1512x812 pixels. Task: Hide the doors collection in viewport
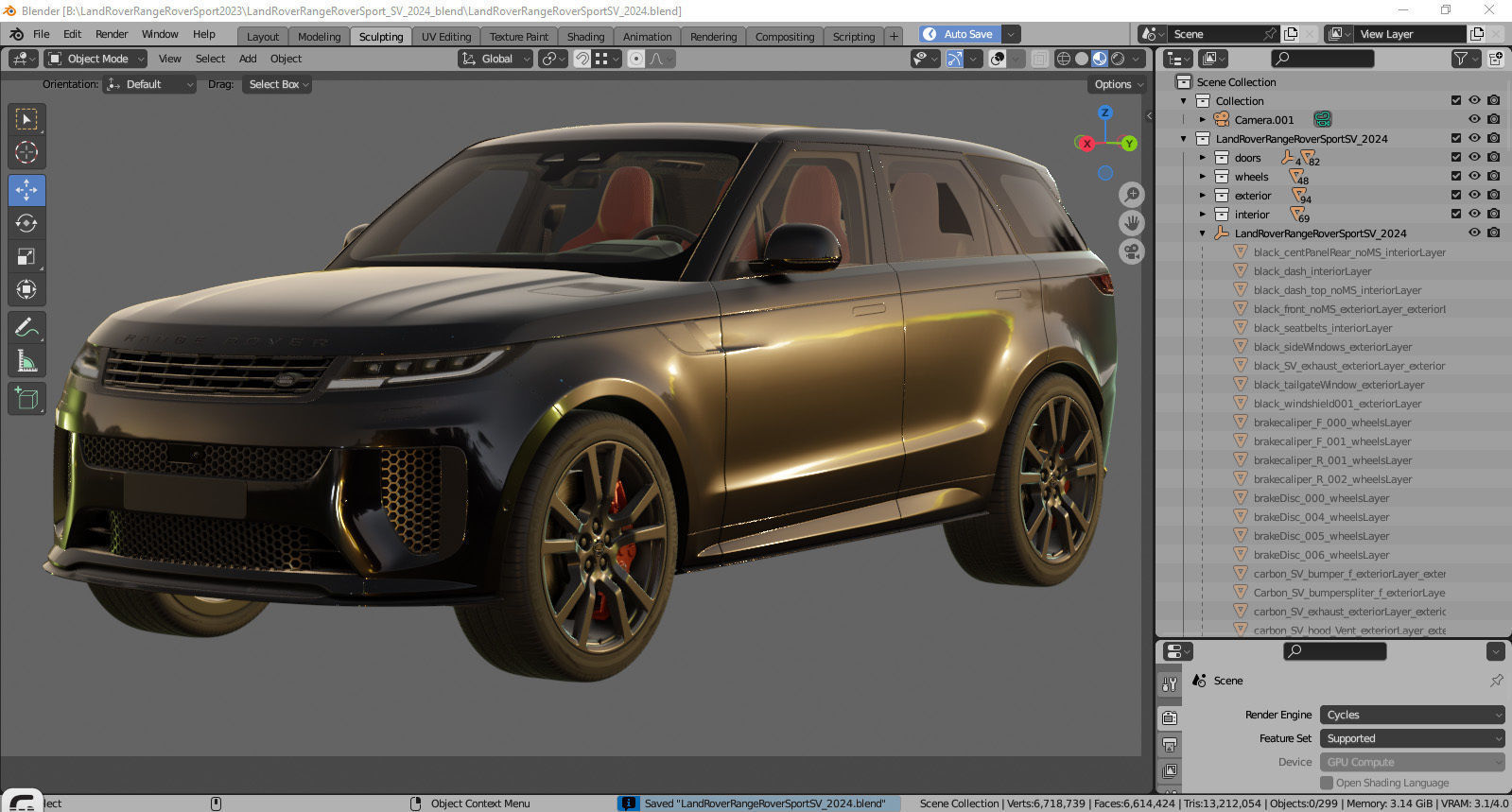pyautogui.click(x=1474, y=157)
